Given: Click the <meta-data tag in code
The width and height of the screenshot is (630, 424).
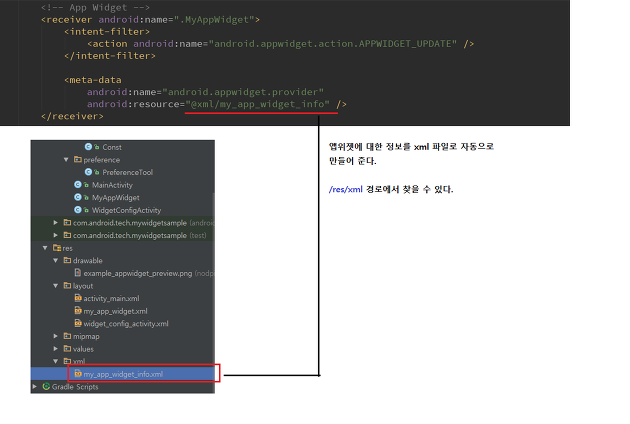Looking at the screenshot, I should 93,80.
